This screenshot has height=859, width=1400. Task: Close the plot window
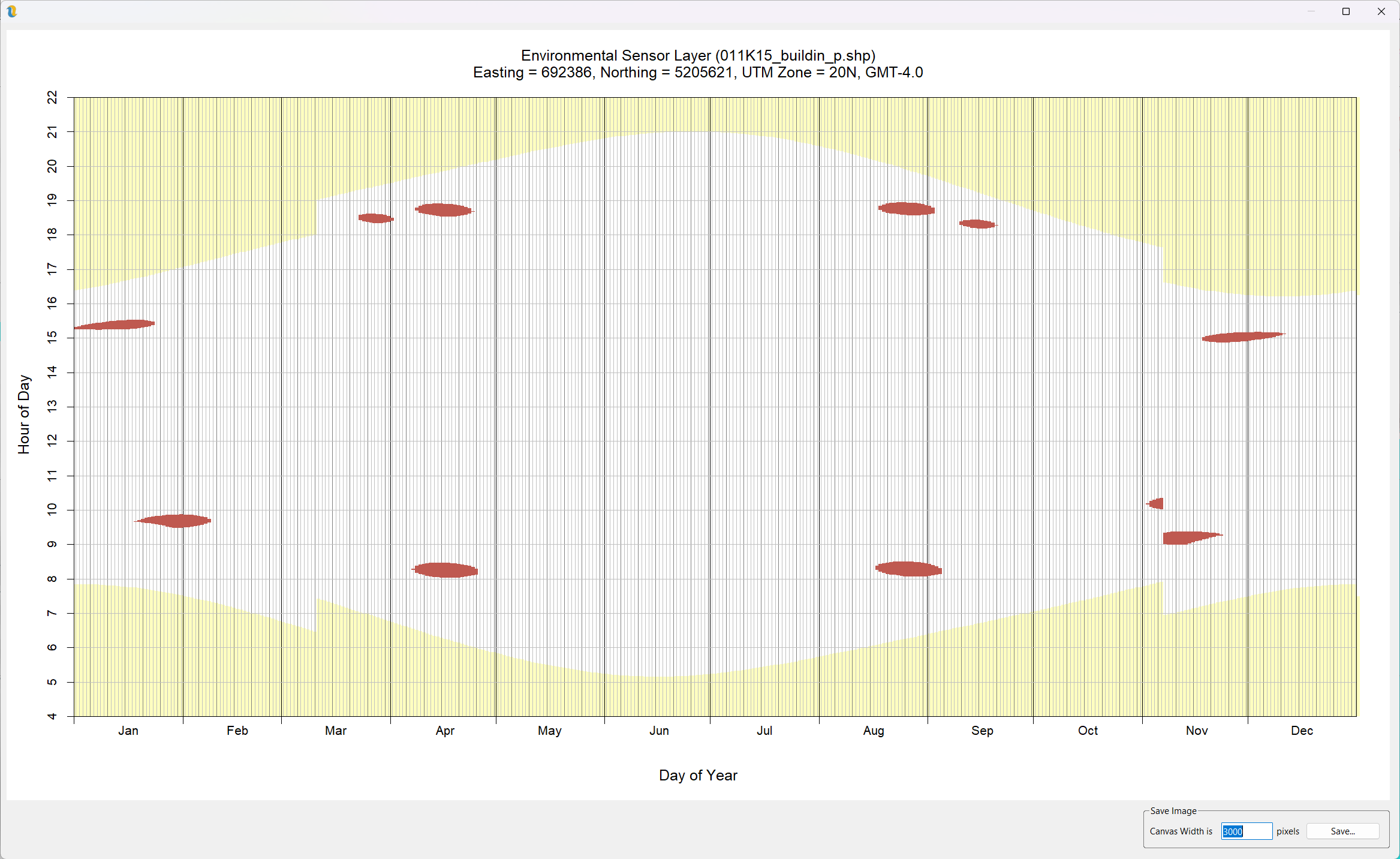(x=1381, y=11)
